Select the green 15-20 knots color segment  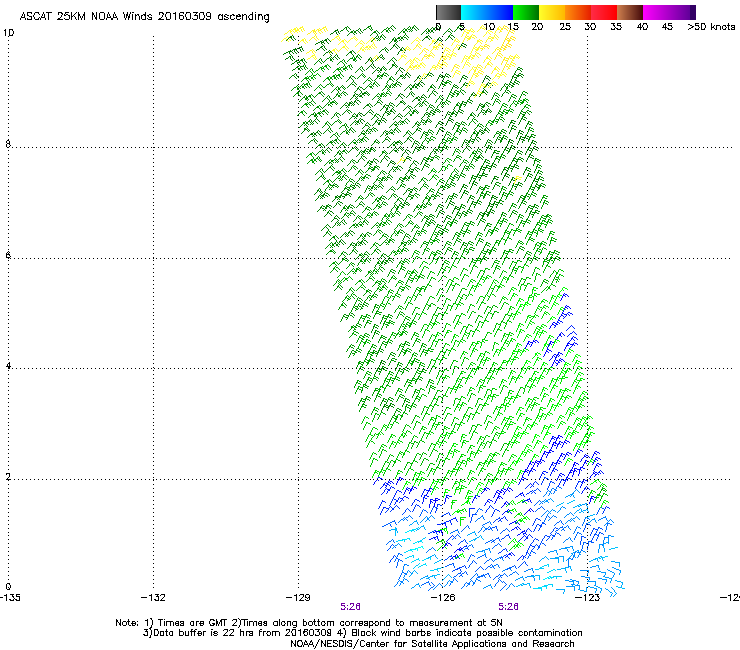[x=526, y=12]
